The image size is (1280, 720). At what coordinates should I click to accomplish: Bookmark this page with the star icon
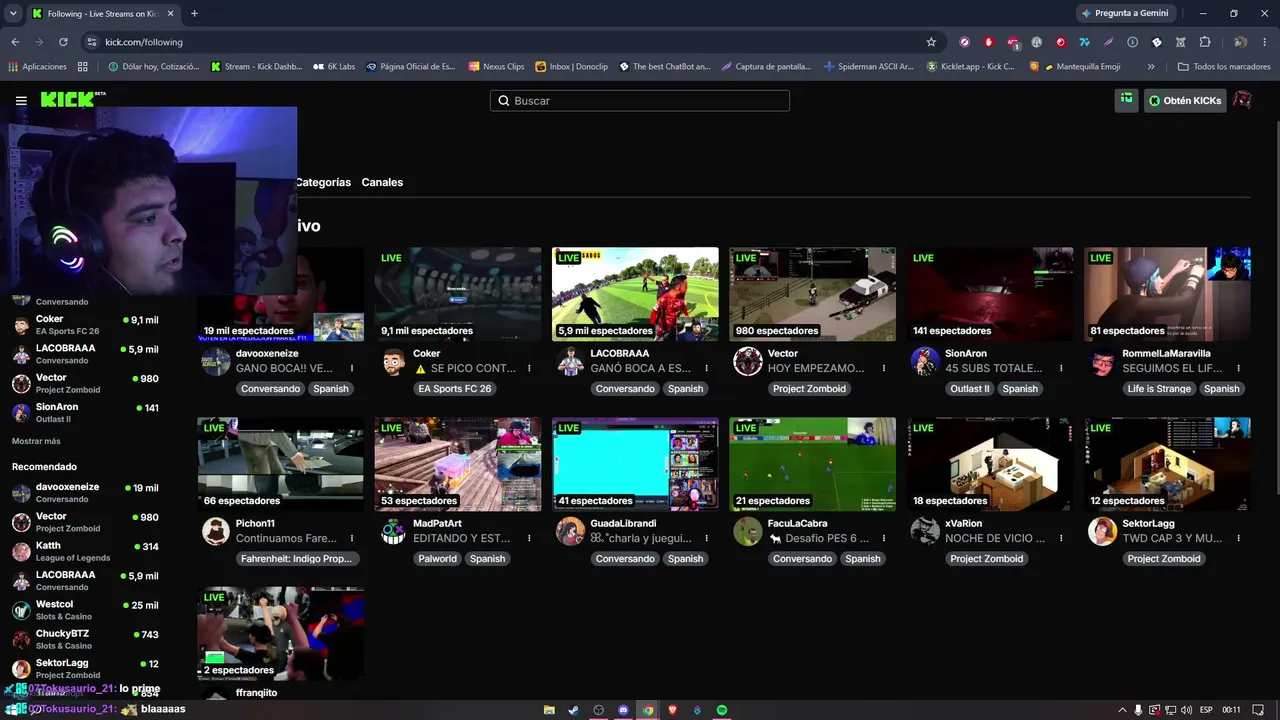coord(931,42)
